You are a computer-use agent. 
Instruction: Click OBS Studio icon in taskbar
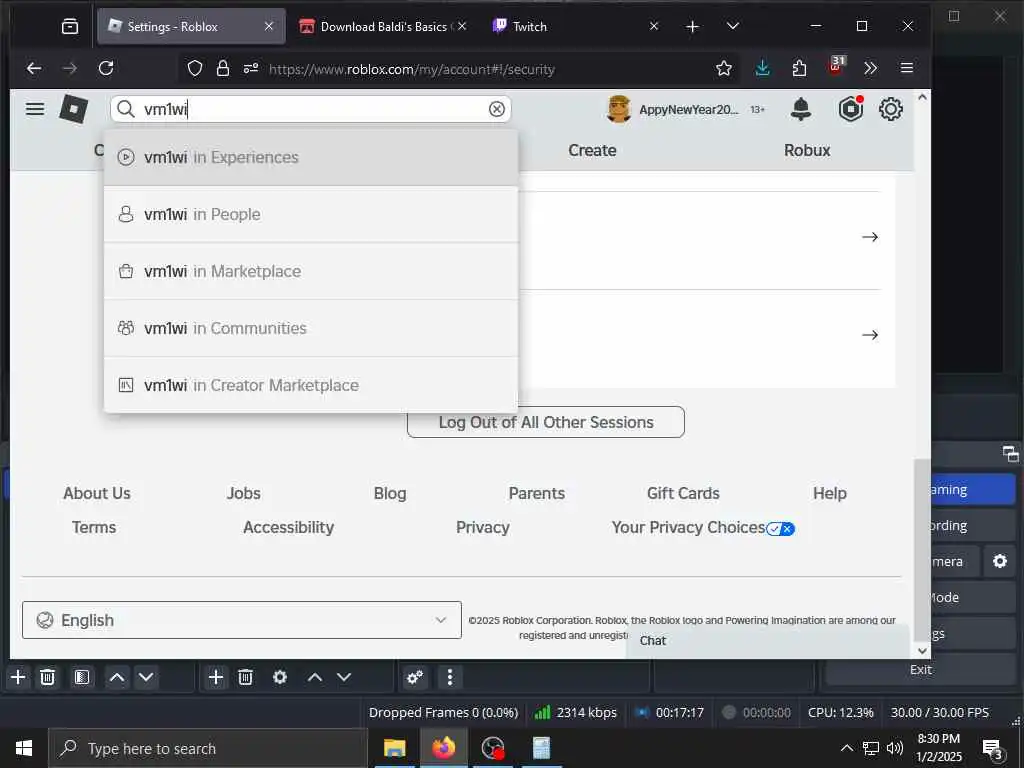(493, 748)
